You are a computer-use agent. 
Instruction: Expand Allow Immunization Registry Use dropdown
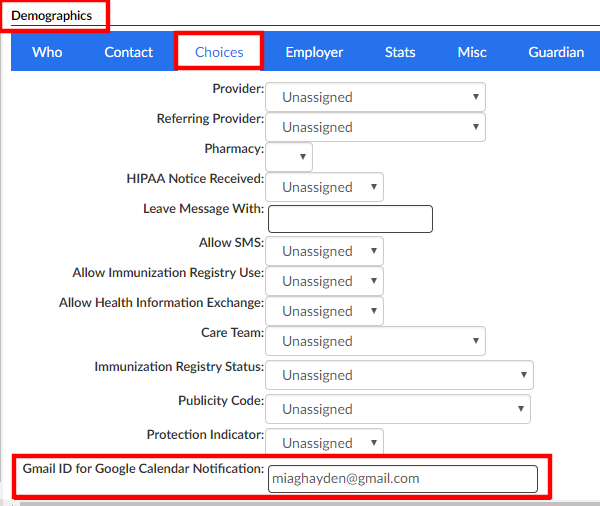coord(324,281)
